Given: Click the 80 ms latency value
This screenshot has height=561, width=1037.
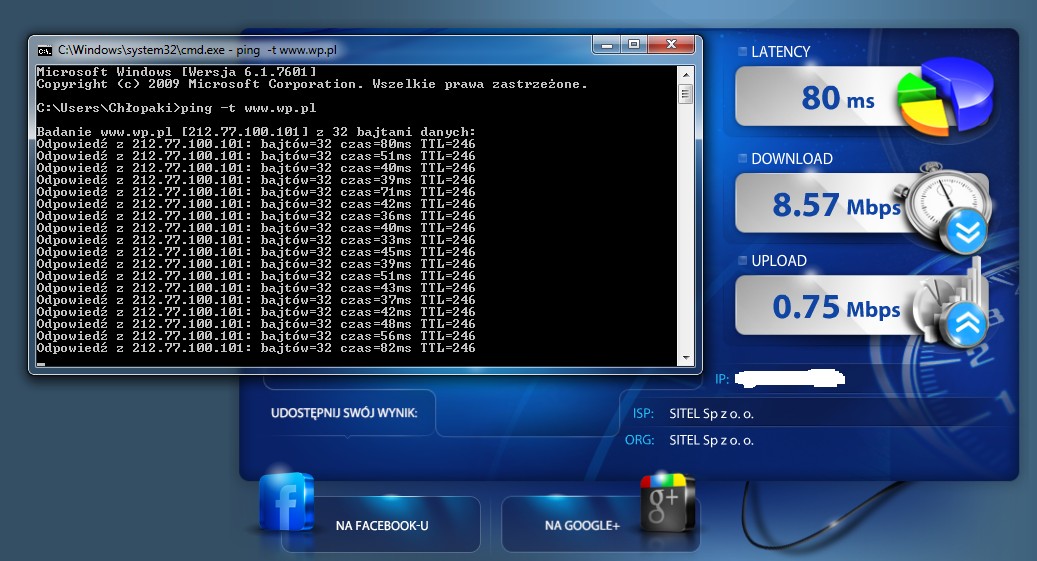Looking at the screenshot, I should [837, 99].
